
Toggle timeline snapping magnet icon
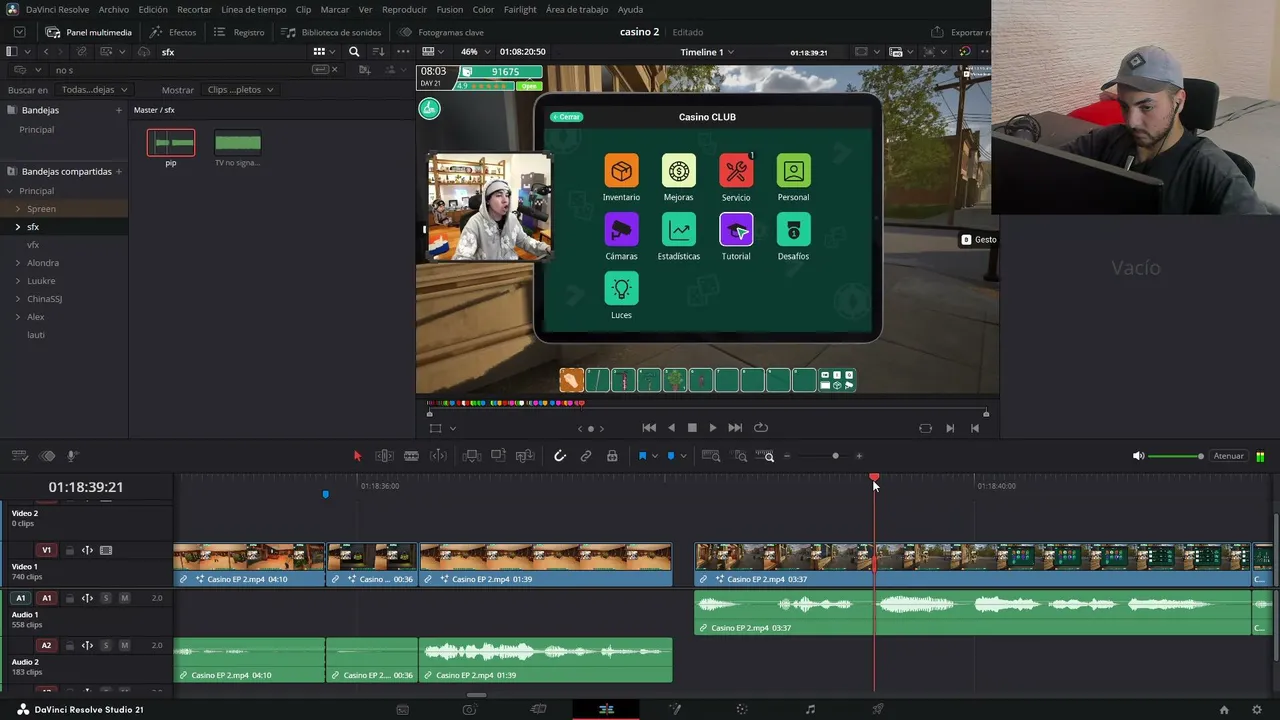click(560, 456)
